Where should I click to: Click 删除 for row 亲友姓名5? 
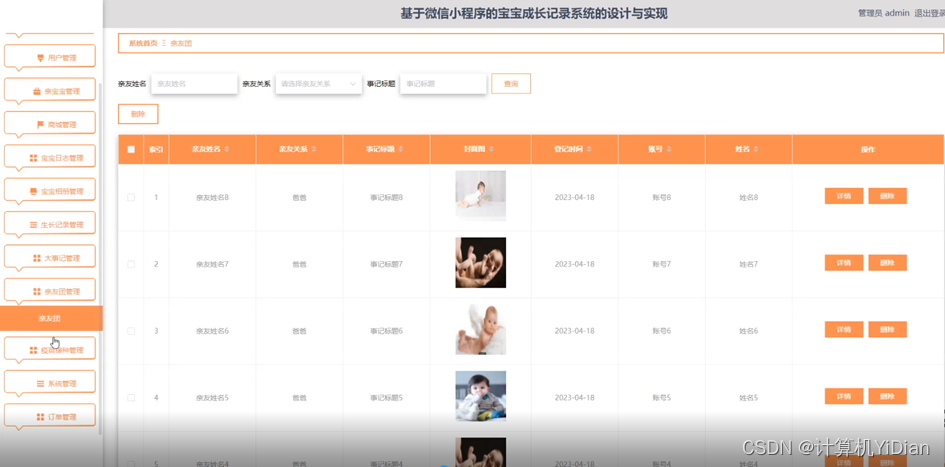[x=887, y=396]
